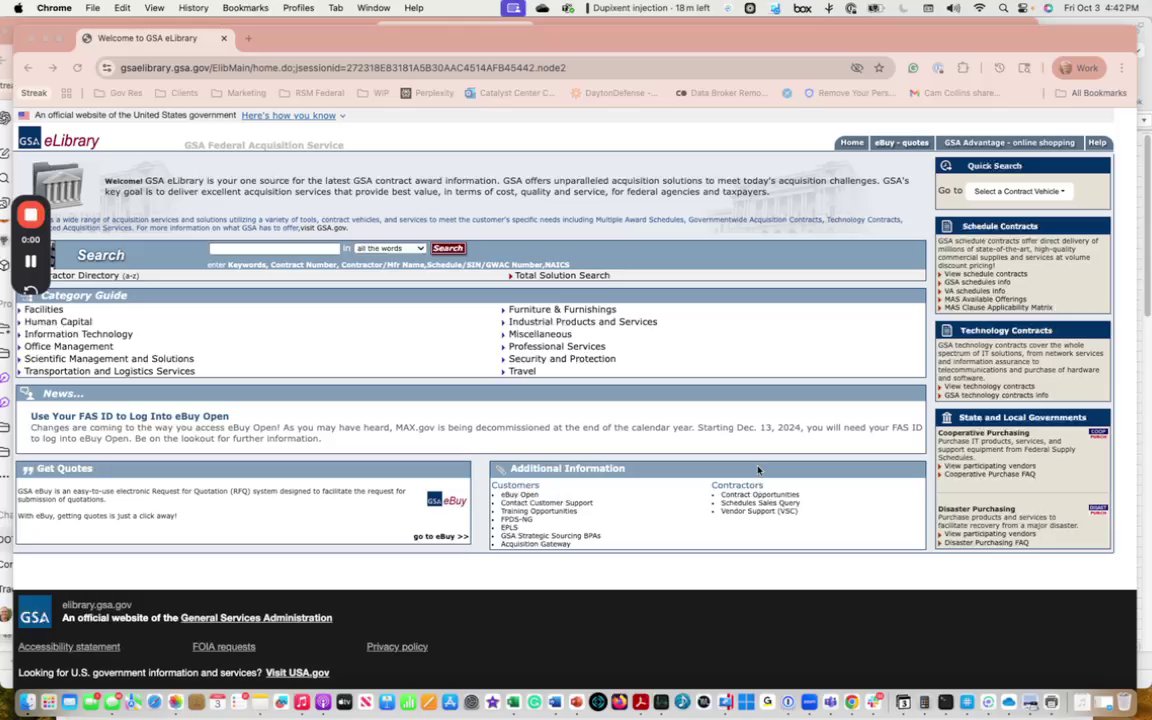
Task: Click the keyword search input field
Action: [x=275, y=248]
